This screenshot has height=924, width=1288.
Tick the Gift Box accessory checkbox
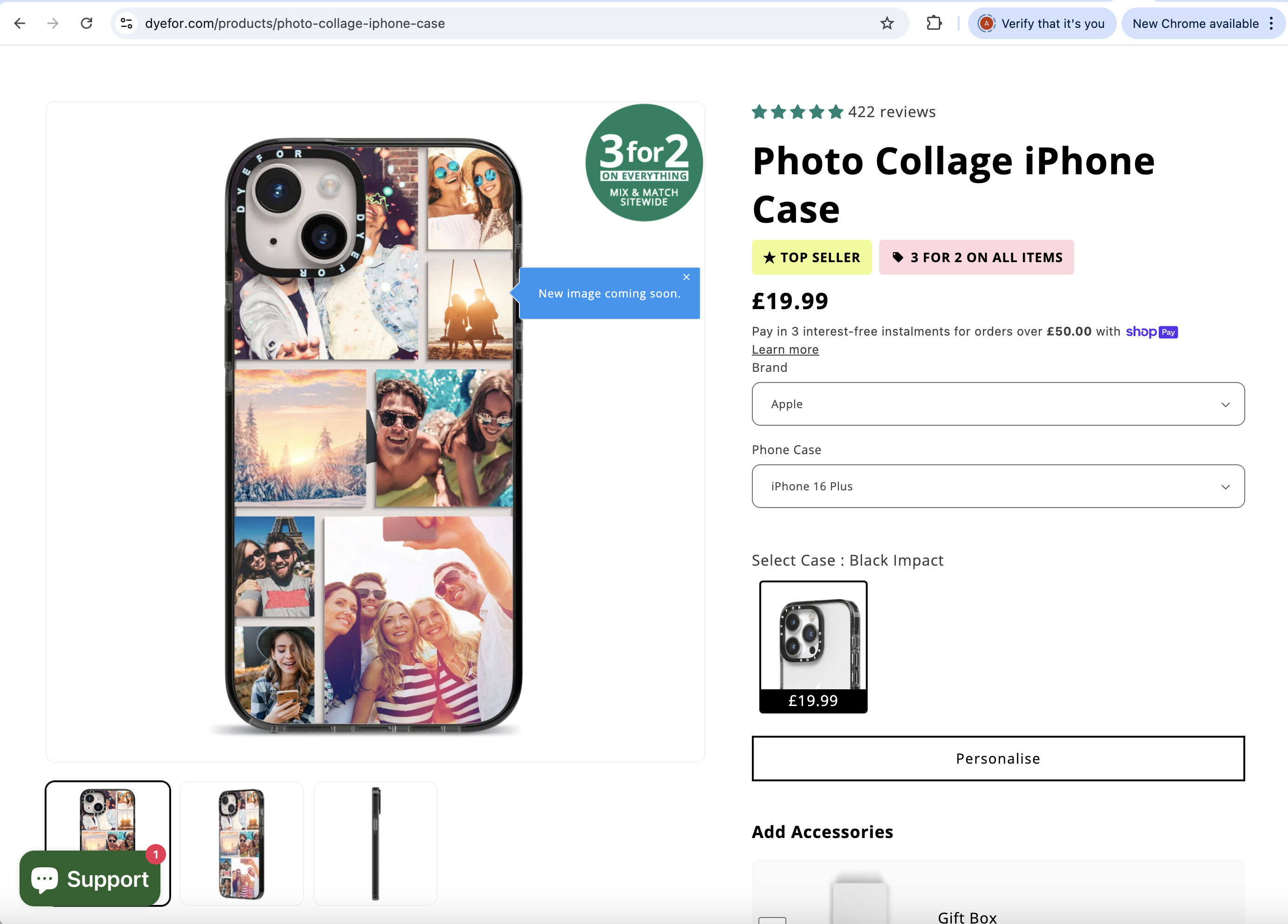772,919
